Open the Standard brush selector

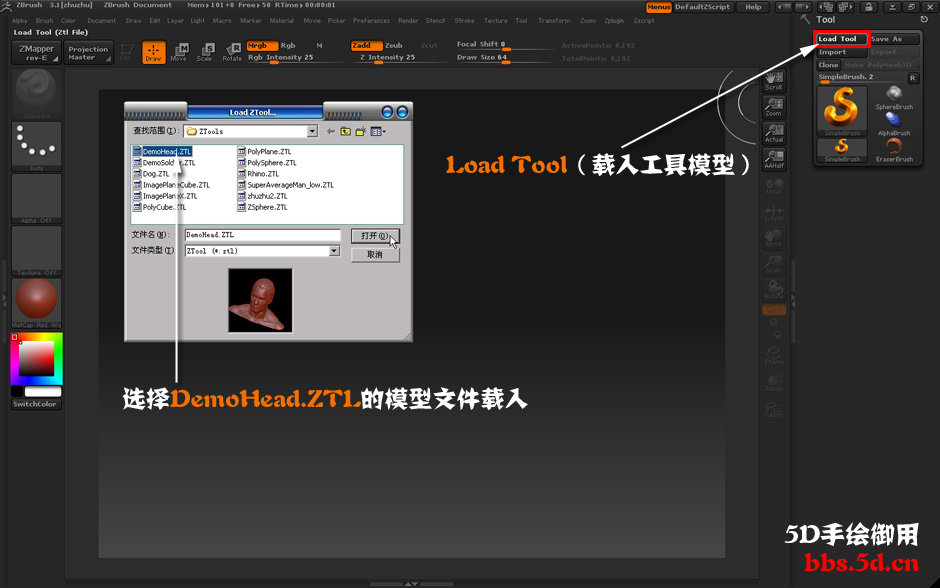37,94
